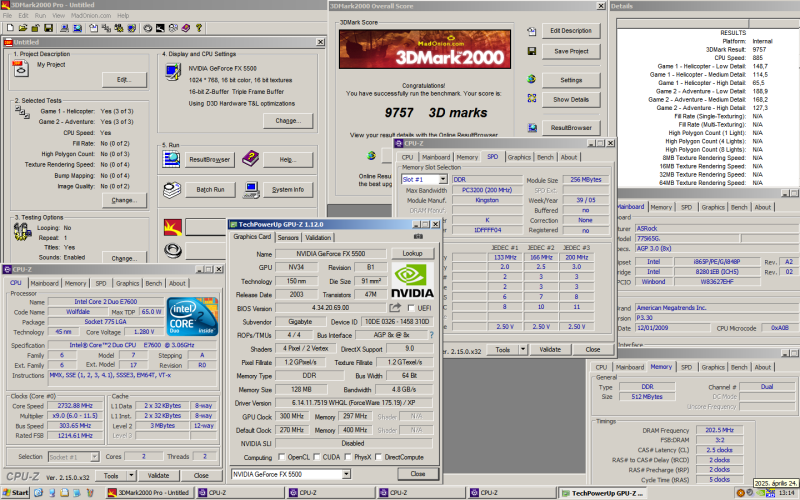800x500 pixels.
Task: Click the yellow question mark toolbar icon
Action: tap(198, 28)
